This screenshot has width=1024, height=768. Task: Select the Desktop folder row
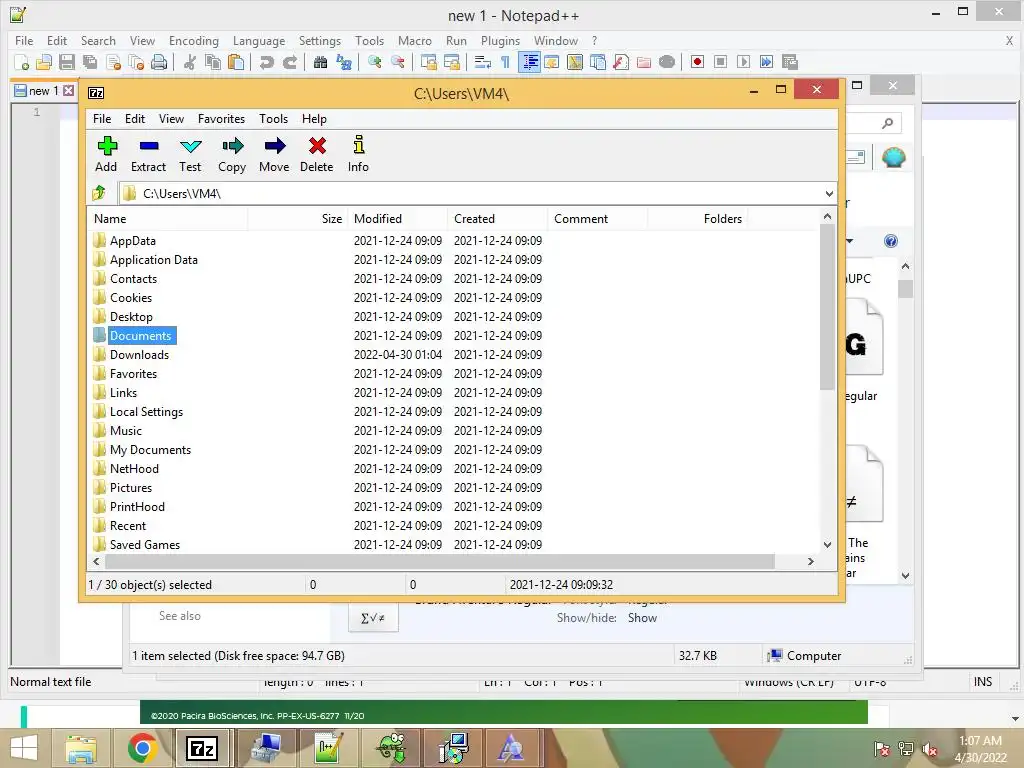pos(454,317)
